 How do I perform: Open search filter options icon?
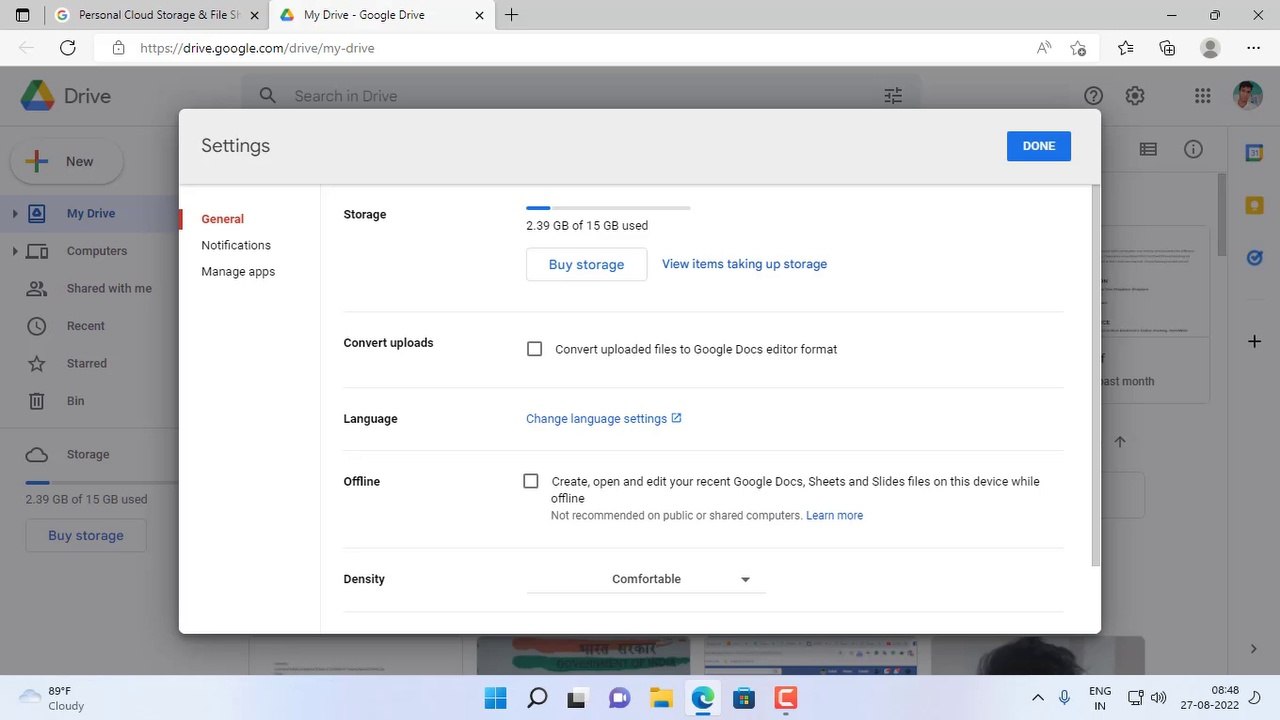[x=893, y=96]
